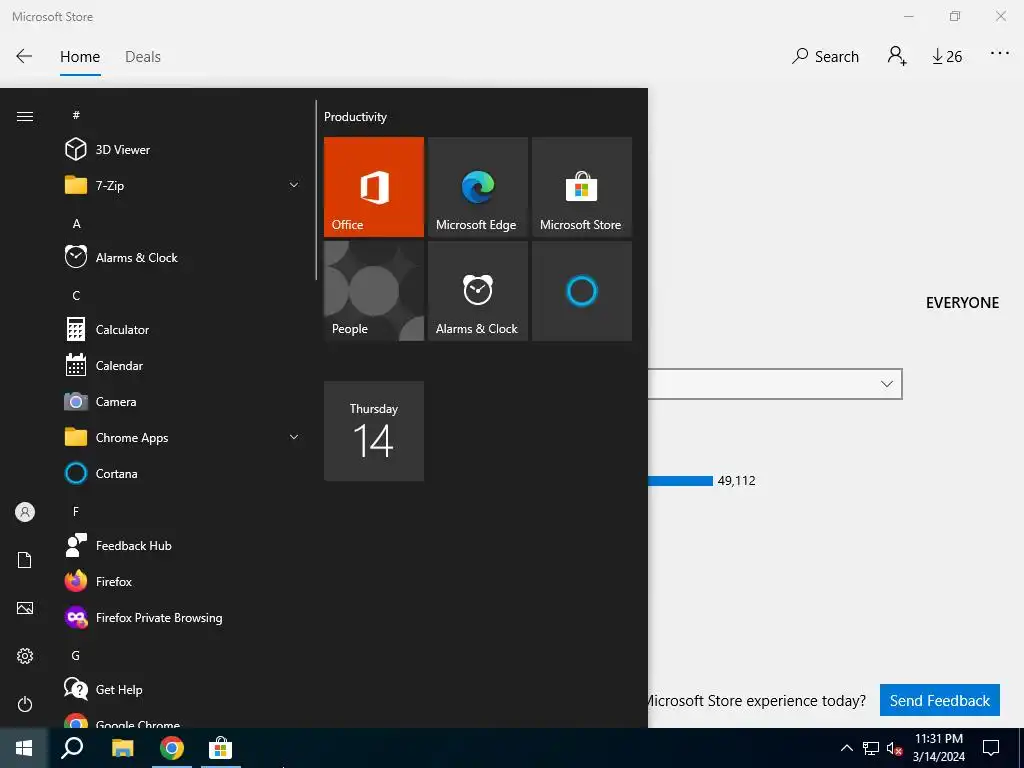Open Google Chrome from the app list
Viewport: 1024px width, 768px height.
click(x=183, y=720)
